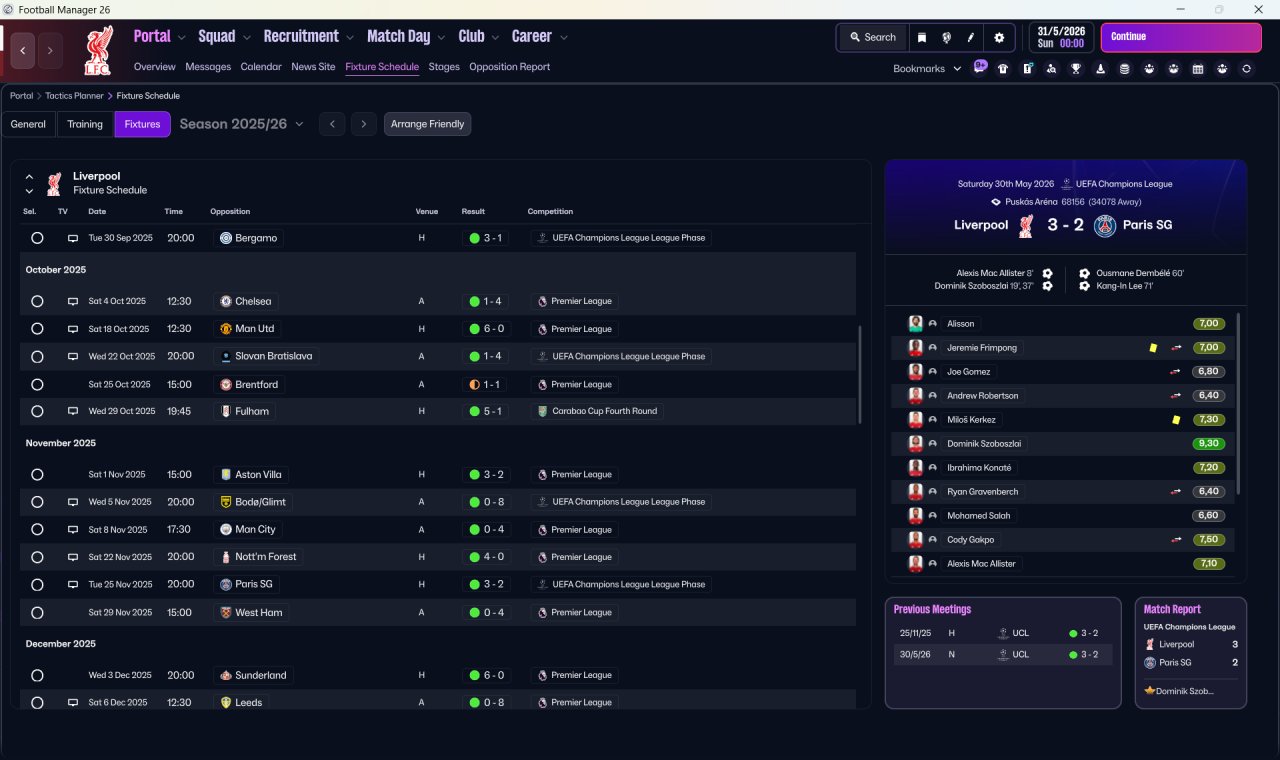
Task: Open the General view button
Action: coord(28,124)
